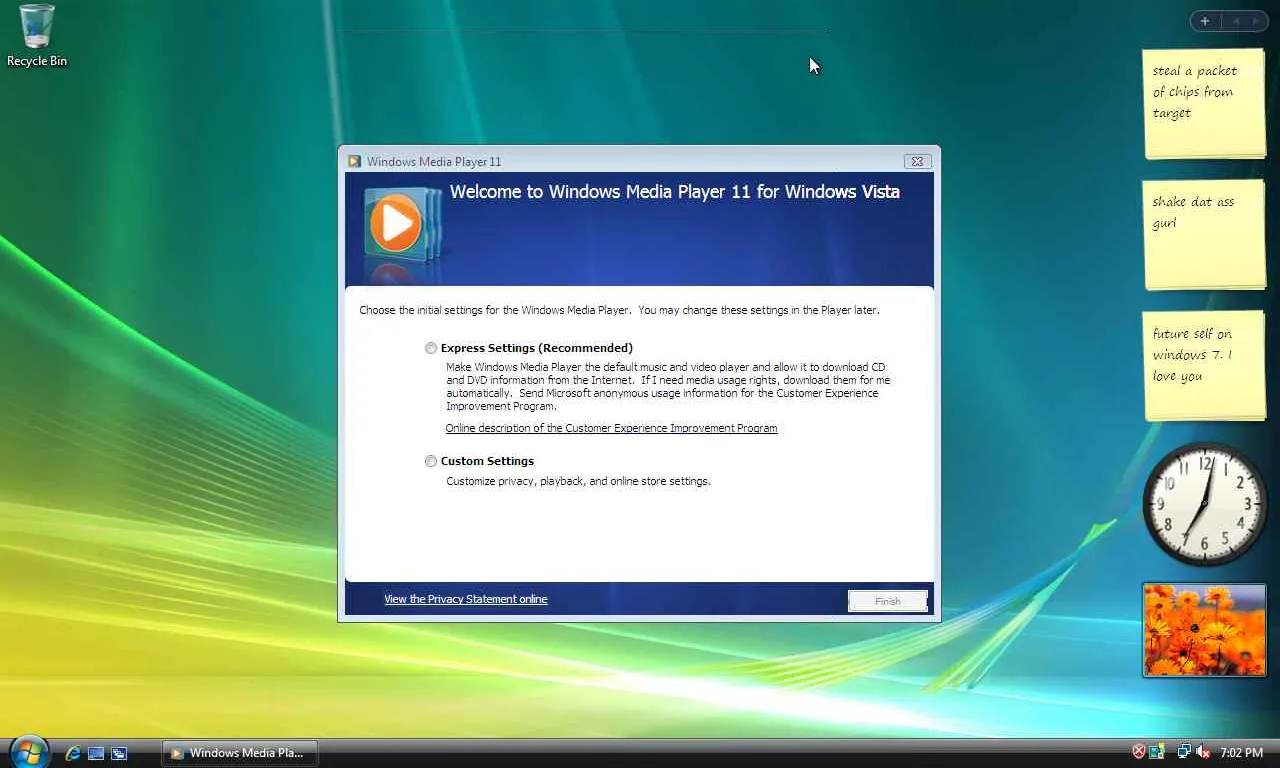The height and width of the screenshot is (768, 1280).
Task: Select the Express Settings (Recommended) radio button
Action: pos(431,348)
